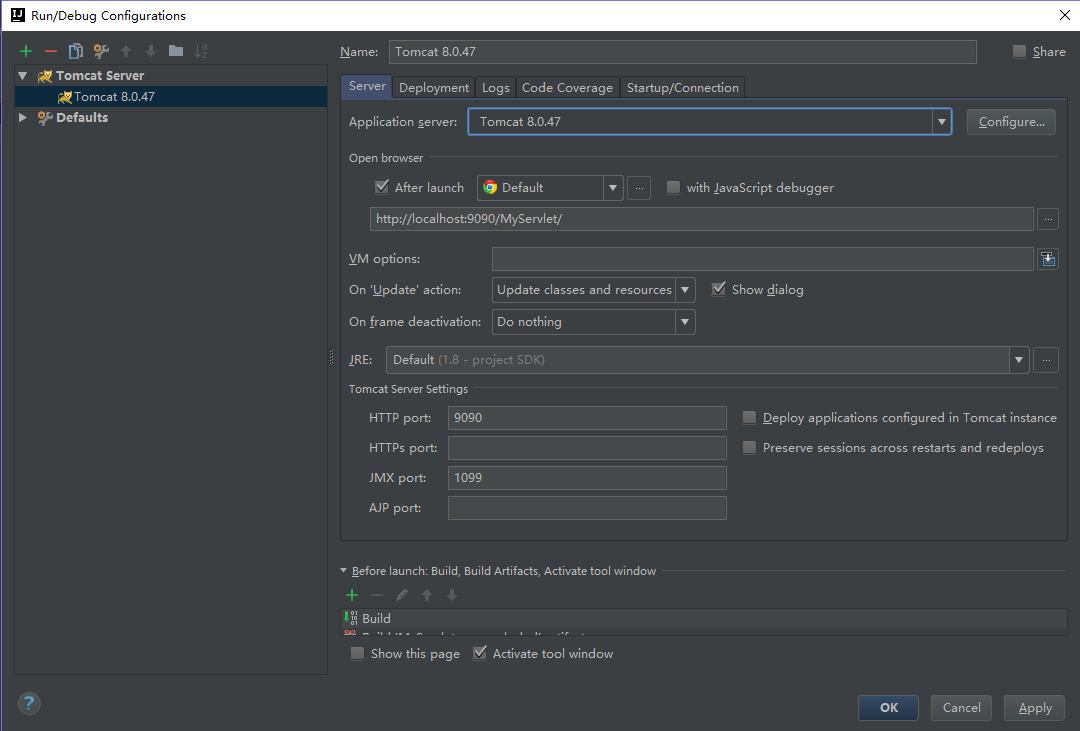Viewport: 1080px width, 731px height.
Task: Click the HTTPs port field
Action: 587,448
